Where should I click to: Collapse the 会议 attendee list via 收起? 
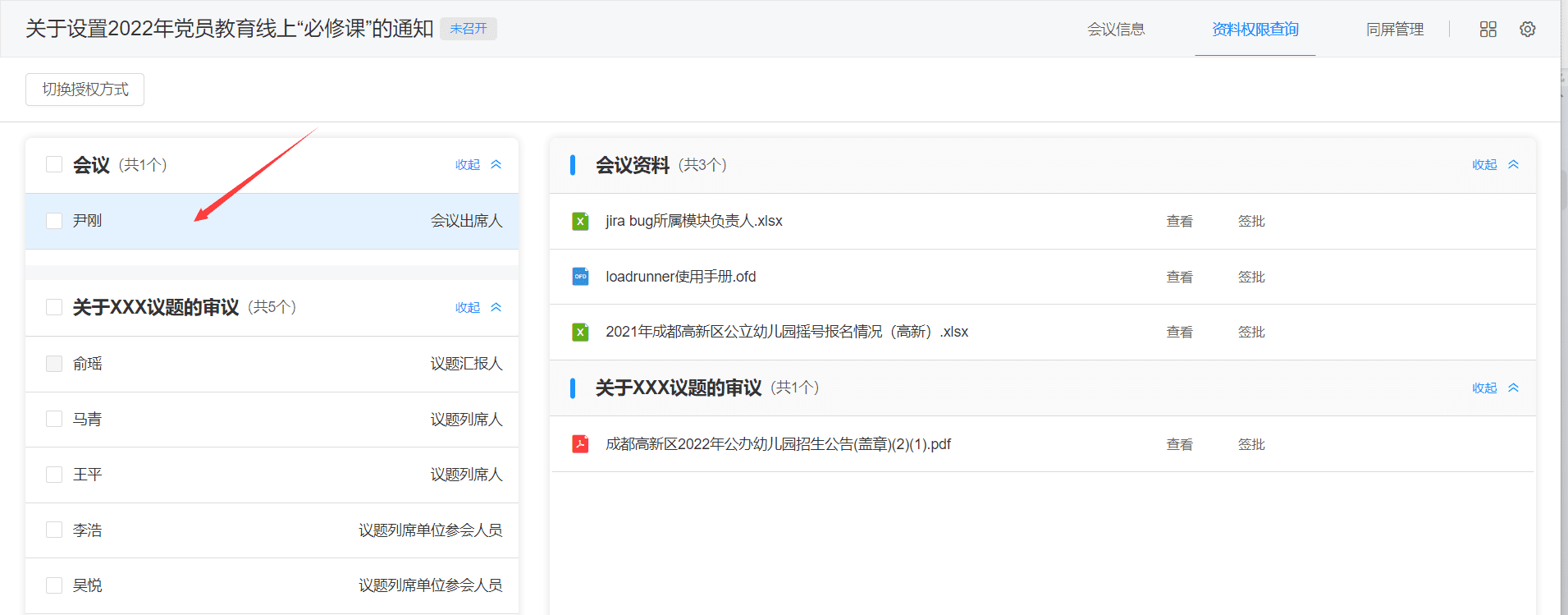coord(468,164)
